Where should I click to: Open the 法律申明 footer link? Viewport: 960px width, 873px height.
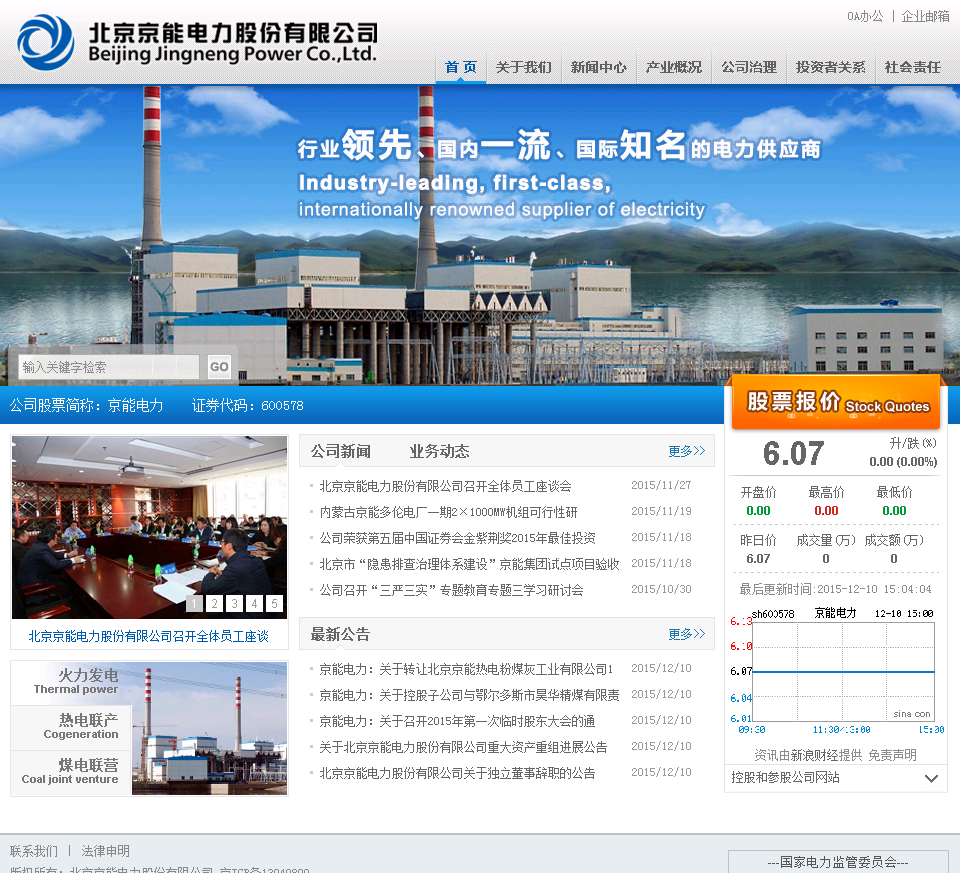105,851
